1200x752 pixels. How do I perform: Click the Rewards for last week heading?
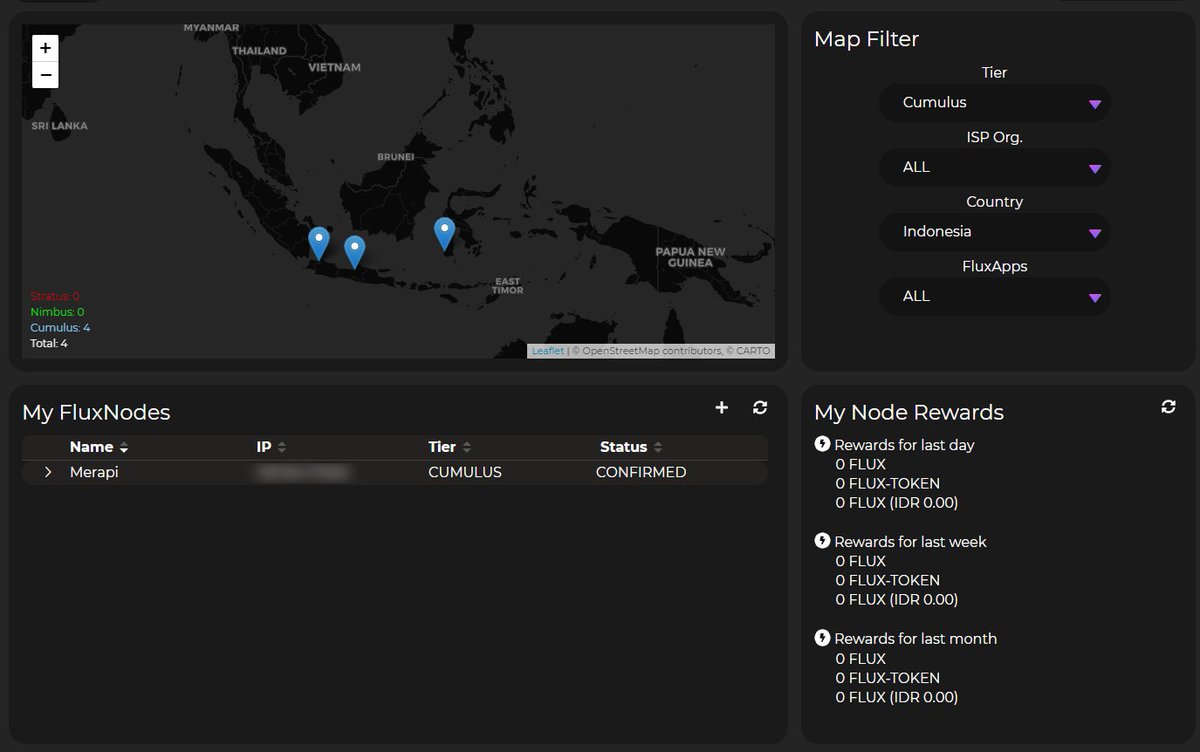[910, 542]
